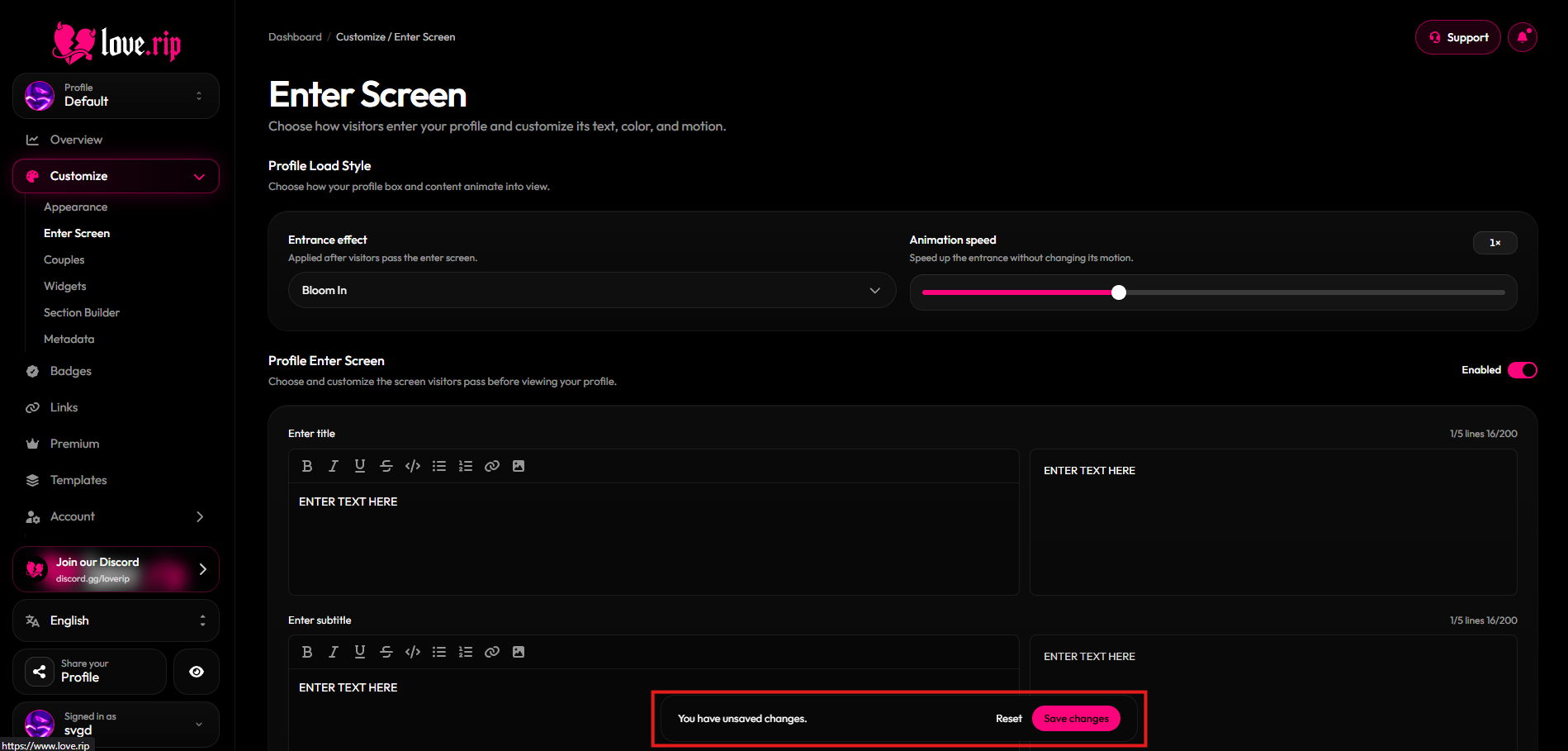
Task: Go to Appearance settings
Action: (75, 207)
